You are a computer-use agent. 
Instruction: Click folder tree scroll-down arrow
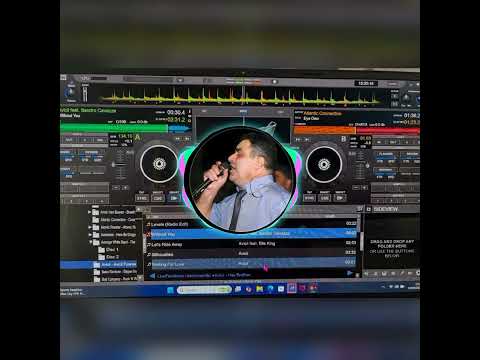(x=140, y=277)
